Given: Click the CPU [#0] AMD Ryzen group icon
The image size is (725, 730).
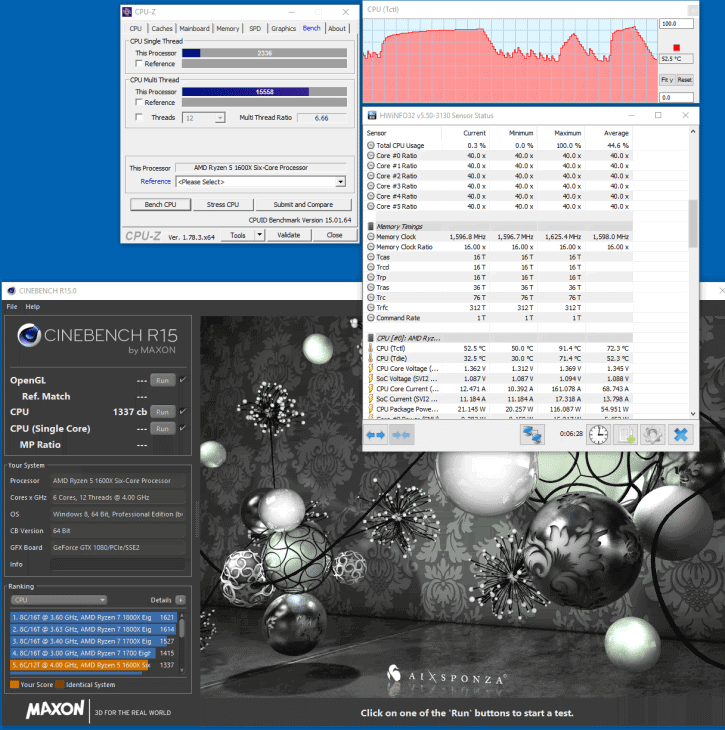Looking at the screenshot, I should click(371, 338).
